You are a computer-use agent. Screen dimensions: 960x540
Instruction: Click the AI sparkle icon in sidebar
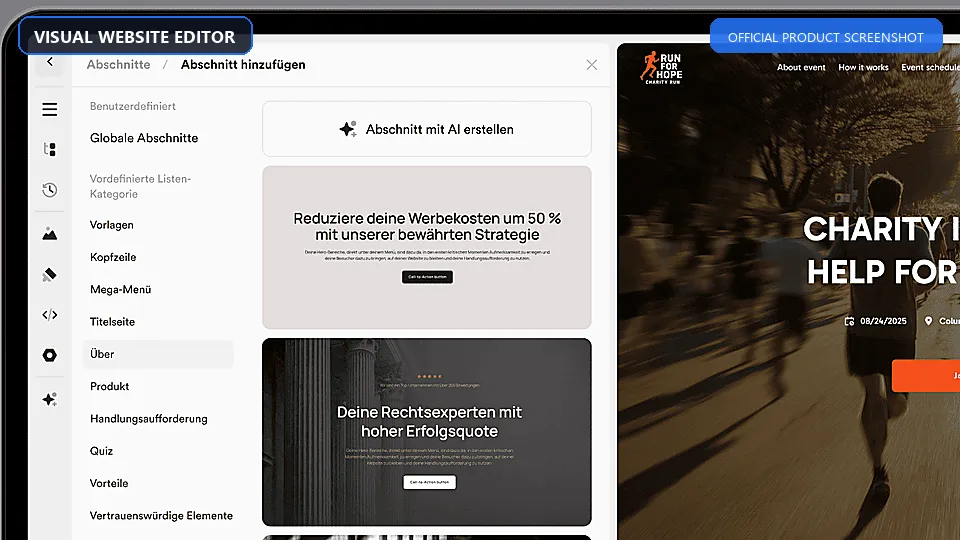(x=50, y=399)
